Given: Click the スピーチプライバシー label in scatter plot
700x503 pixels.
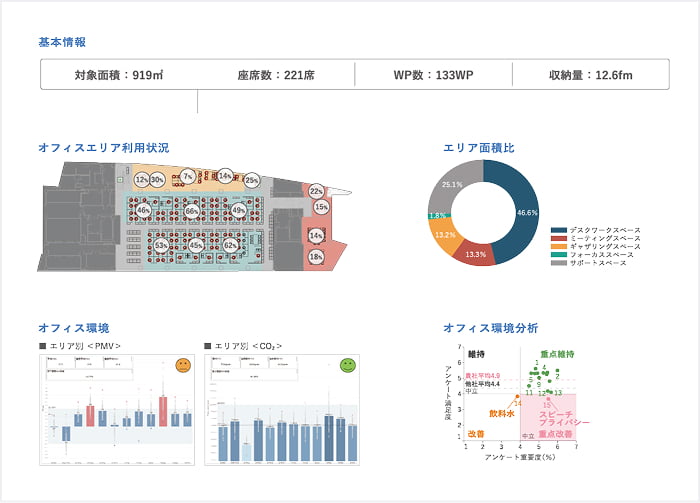Looking at the screenshot, I should tap(562, 419).
